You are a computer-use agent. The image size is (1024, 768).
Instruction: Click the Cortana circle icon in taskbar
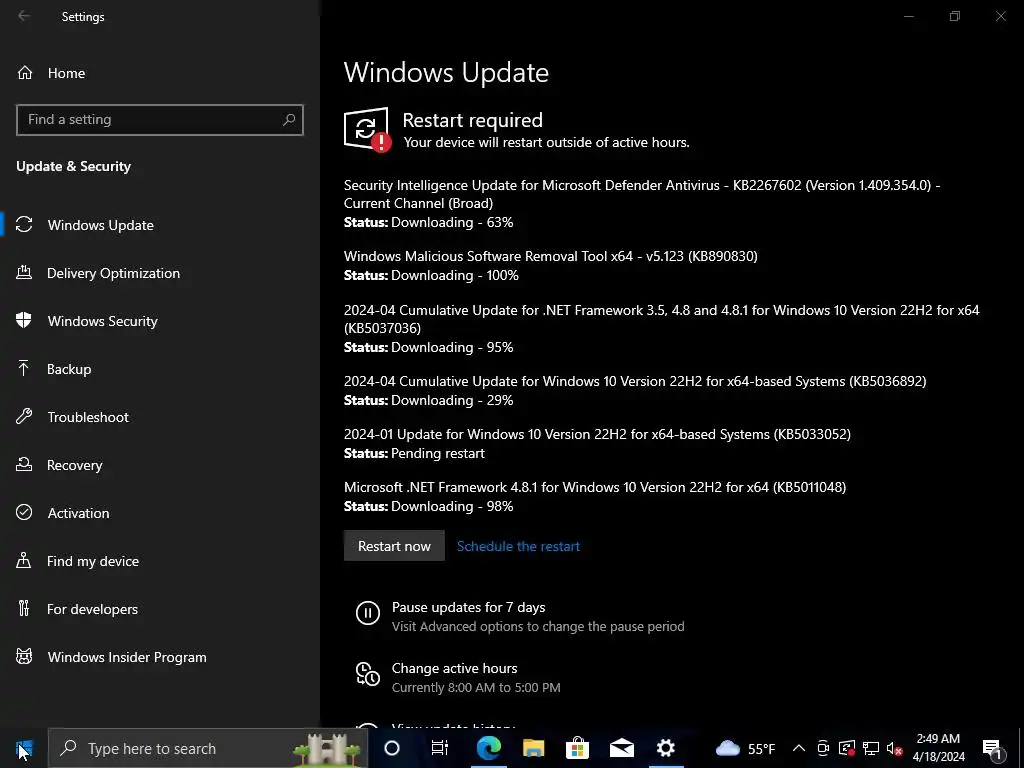coord(392,748)
